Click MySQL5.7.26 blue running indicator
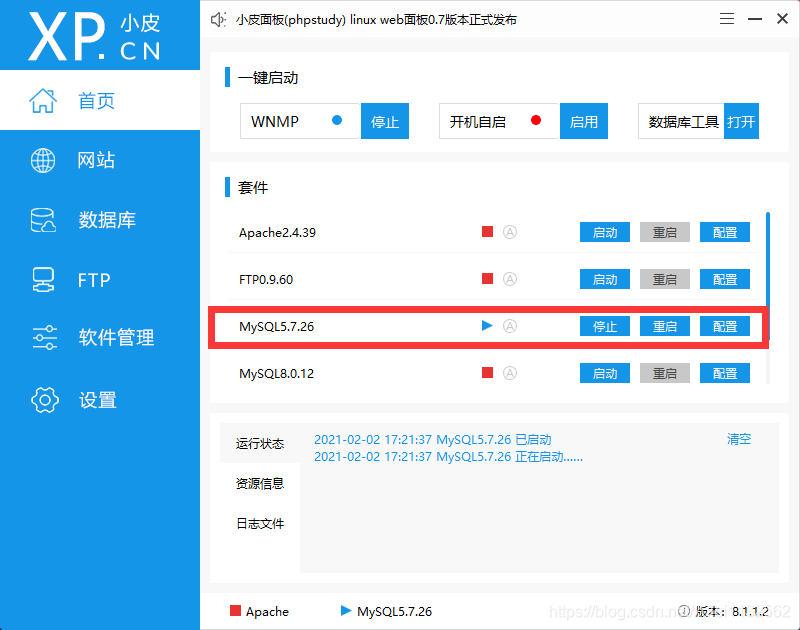This screenshot has width=800, height=630. [487, 325]
